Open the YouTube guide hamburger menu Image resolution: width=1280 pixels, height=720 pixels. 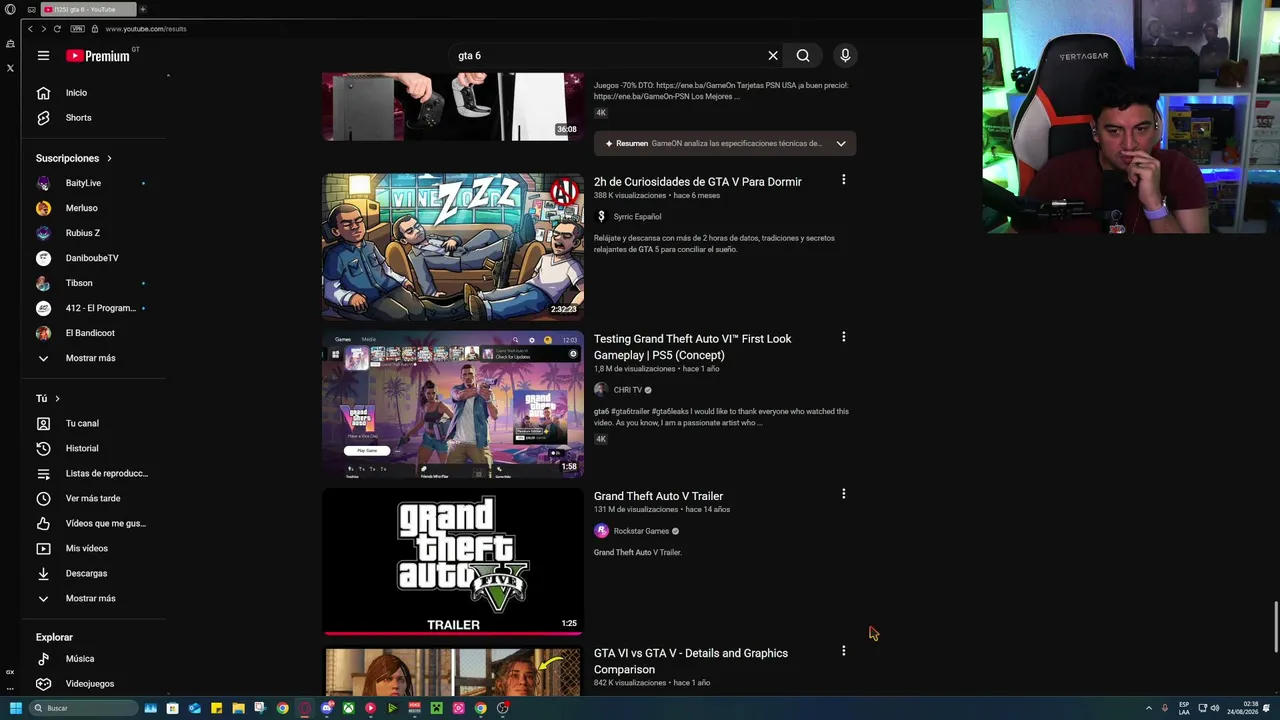(x=43, y=56)
